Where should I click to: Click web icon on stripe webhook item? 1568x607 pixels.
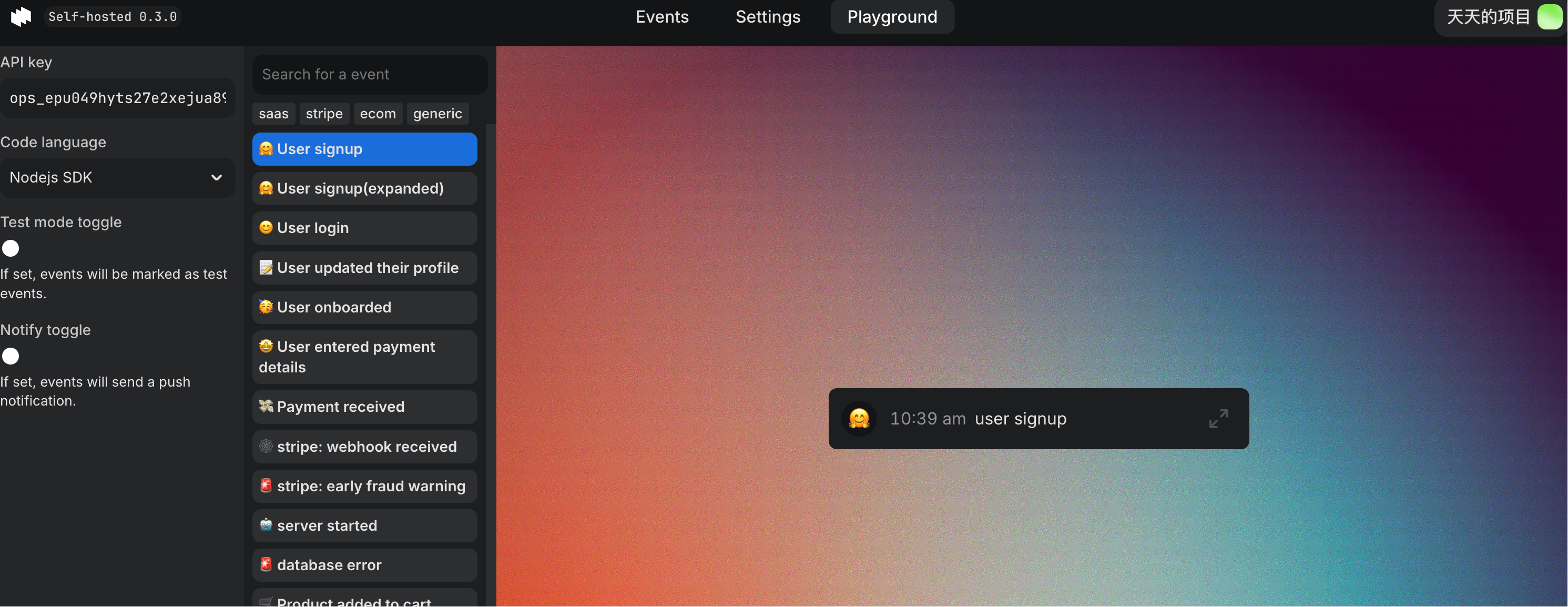pos(266,446)
